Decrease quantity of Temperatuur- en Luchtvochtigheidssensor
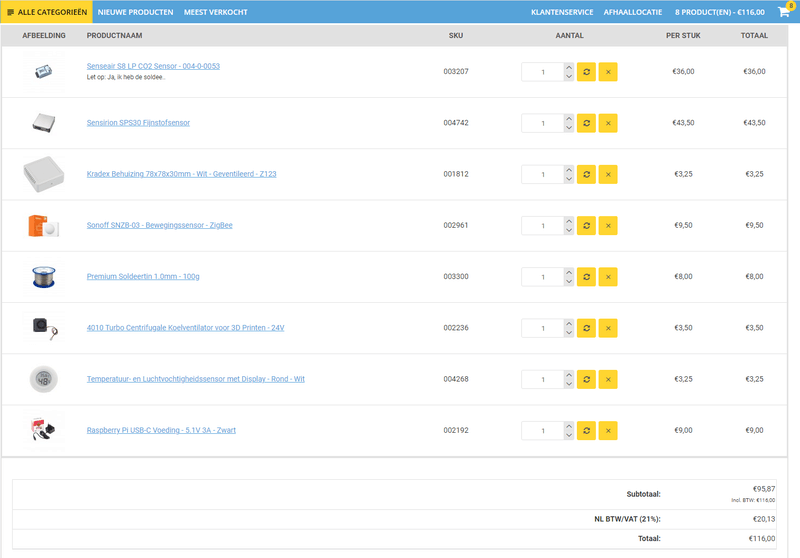This screenshot has height=558, width=800. 569,384
